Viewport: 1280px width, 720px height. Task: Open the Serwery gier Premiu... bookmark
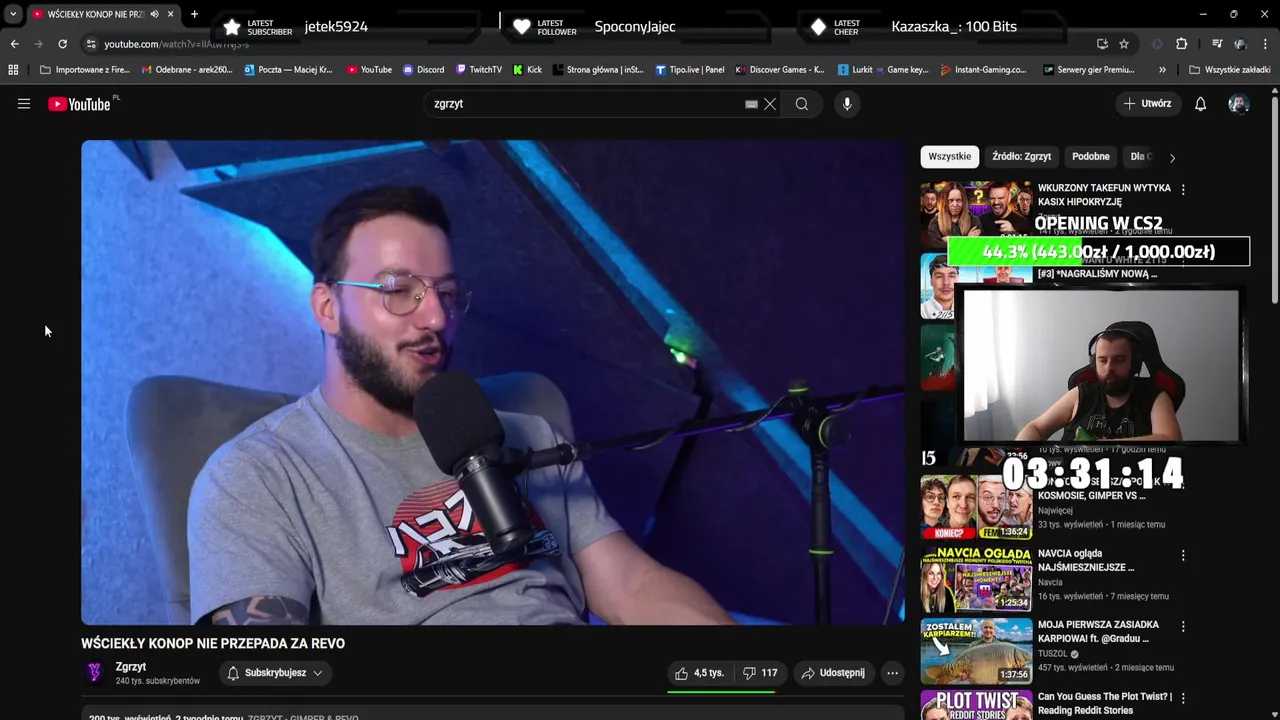[x=1089, y=70]
